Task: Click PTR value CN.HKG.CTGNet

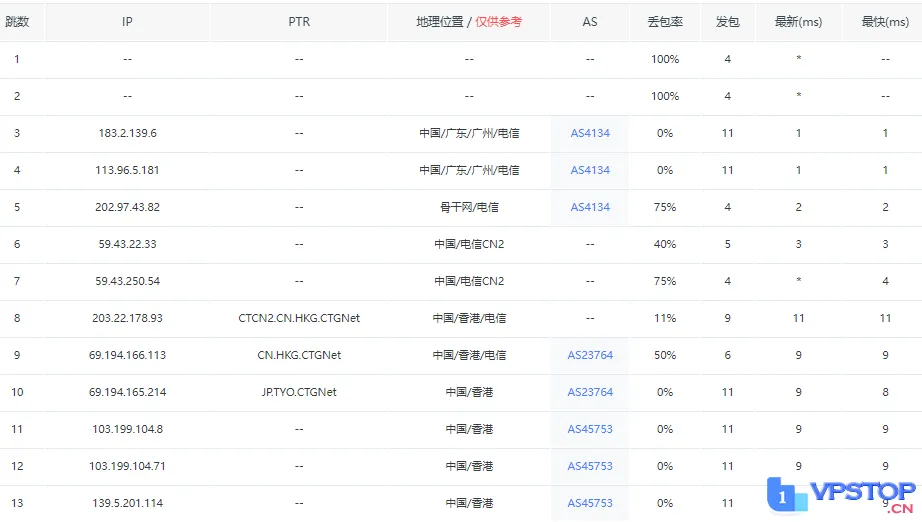Action: 299,355
